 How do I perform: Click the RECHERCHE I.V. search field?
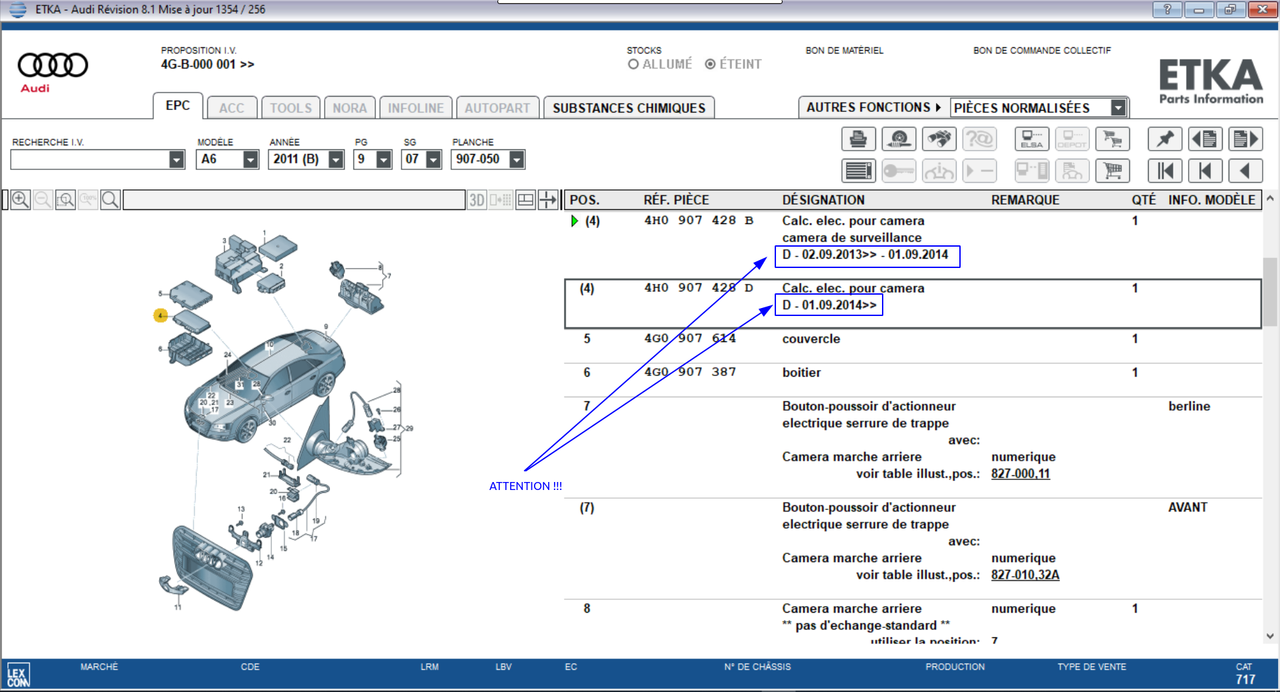tap(89, 159)
